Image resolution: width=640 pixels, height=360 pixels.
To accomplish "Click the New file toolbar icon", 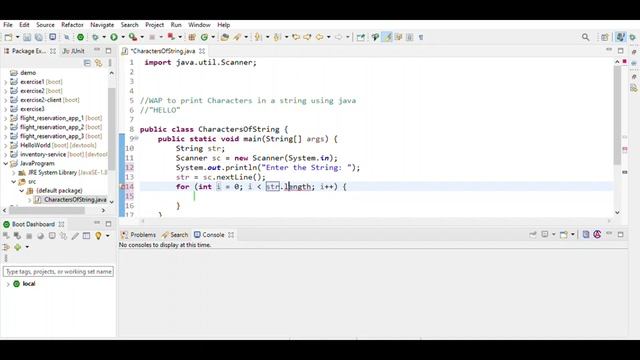I will (8, 37).
